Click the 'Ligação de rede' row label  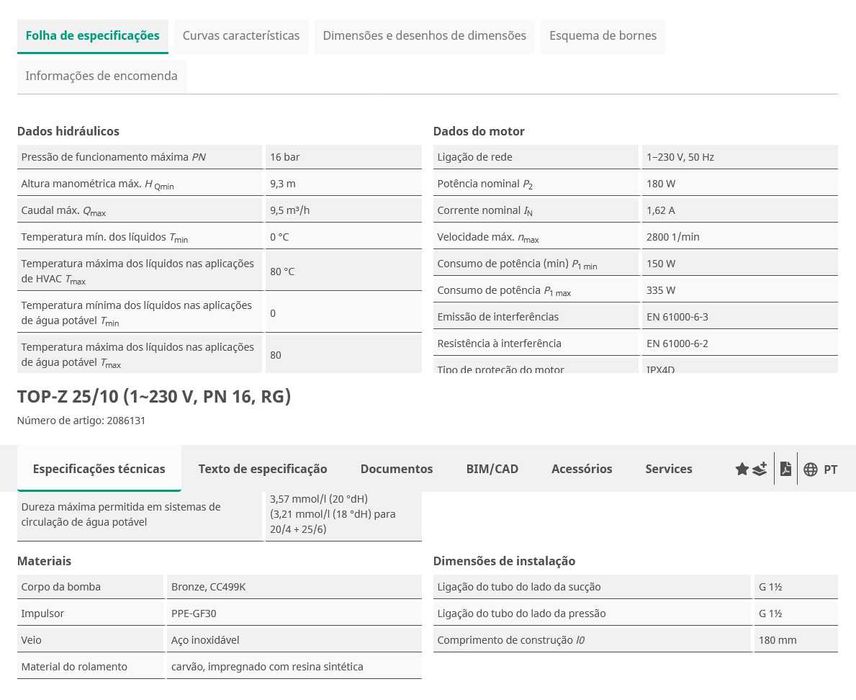[x=474, y=157]
